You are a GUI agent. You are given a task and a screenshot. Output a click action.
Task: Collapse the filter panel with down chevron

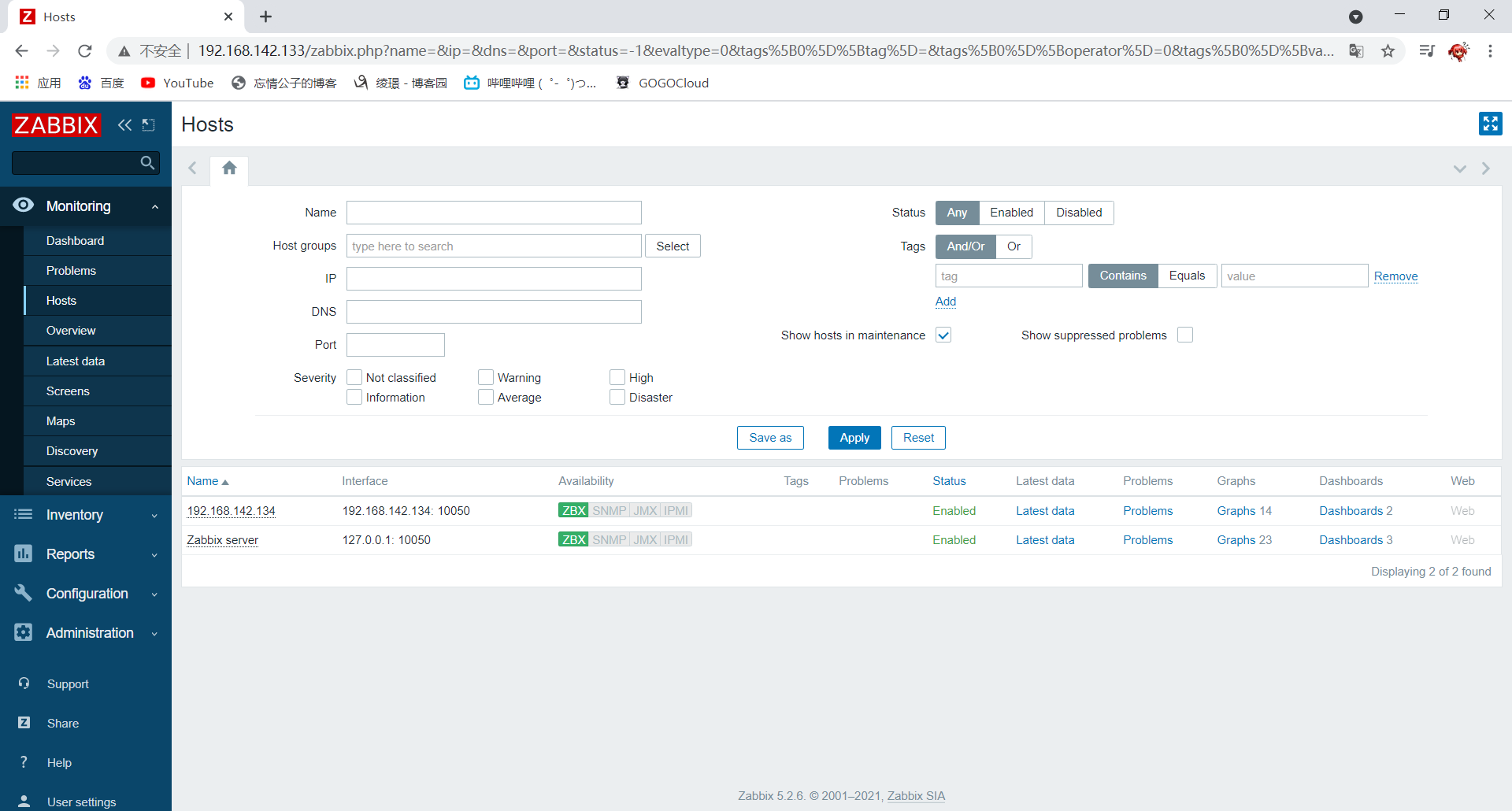coord(1459,168)
